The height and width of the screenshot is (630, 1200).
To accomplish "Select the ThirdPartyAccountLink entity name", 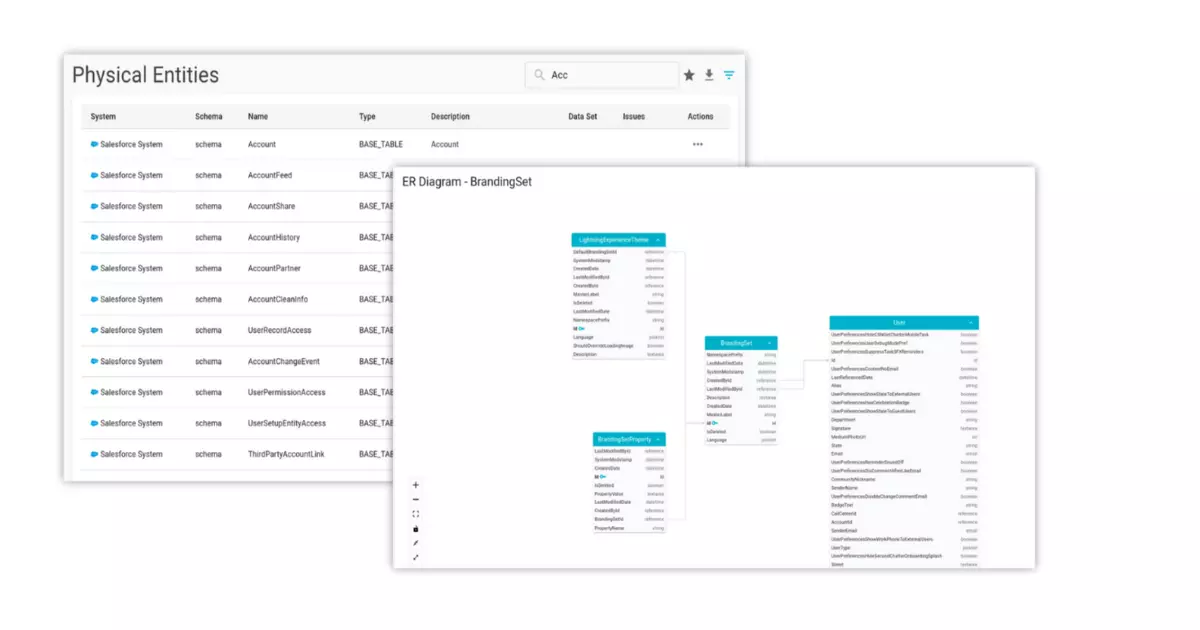I will 286,454.
